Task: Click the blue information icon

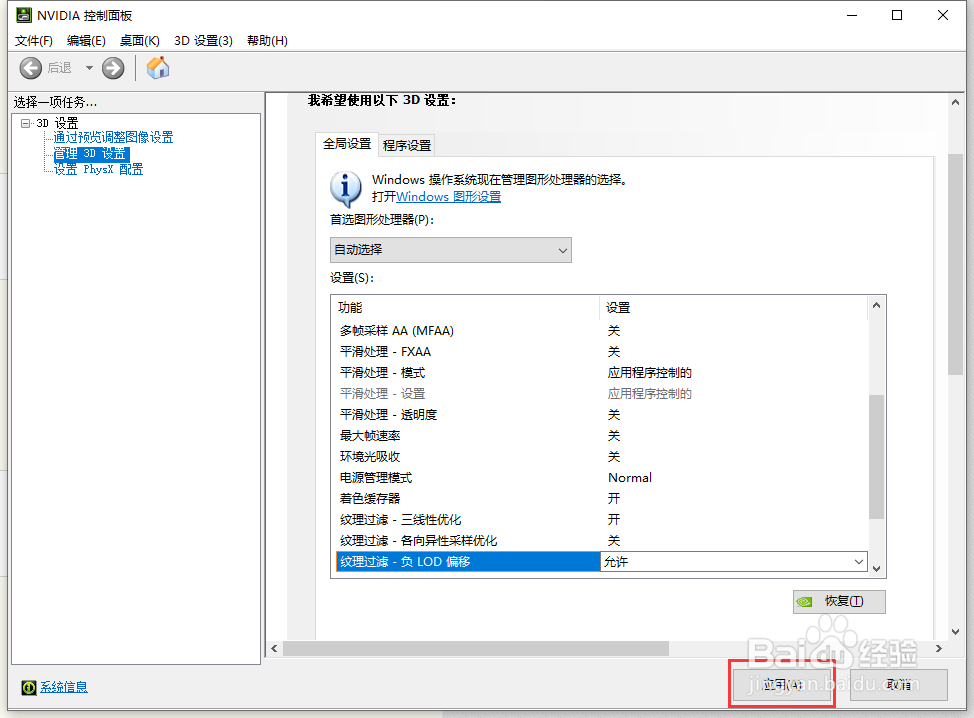Action: pyautogui.click(x=345, y=189)
